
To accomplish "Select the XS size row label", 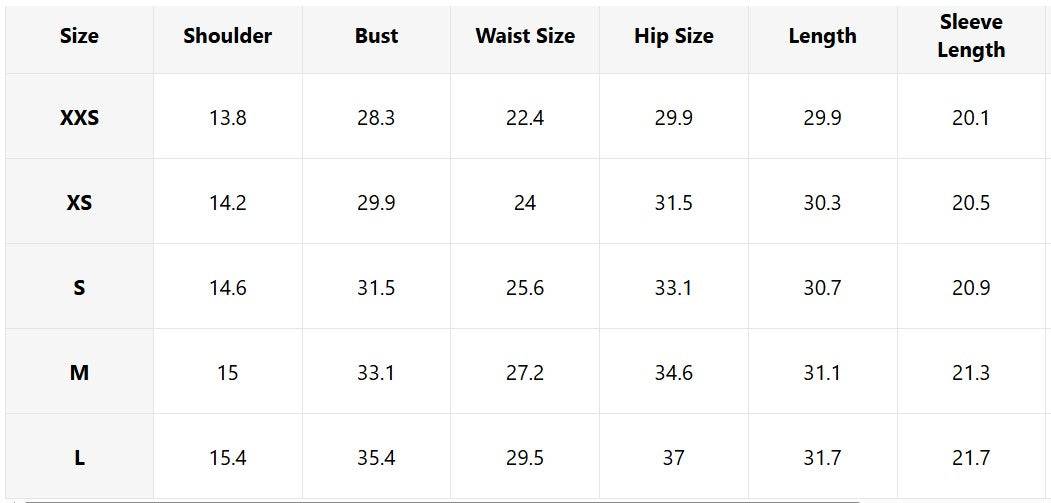I will click(79, 203).
